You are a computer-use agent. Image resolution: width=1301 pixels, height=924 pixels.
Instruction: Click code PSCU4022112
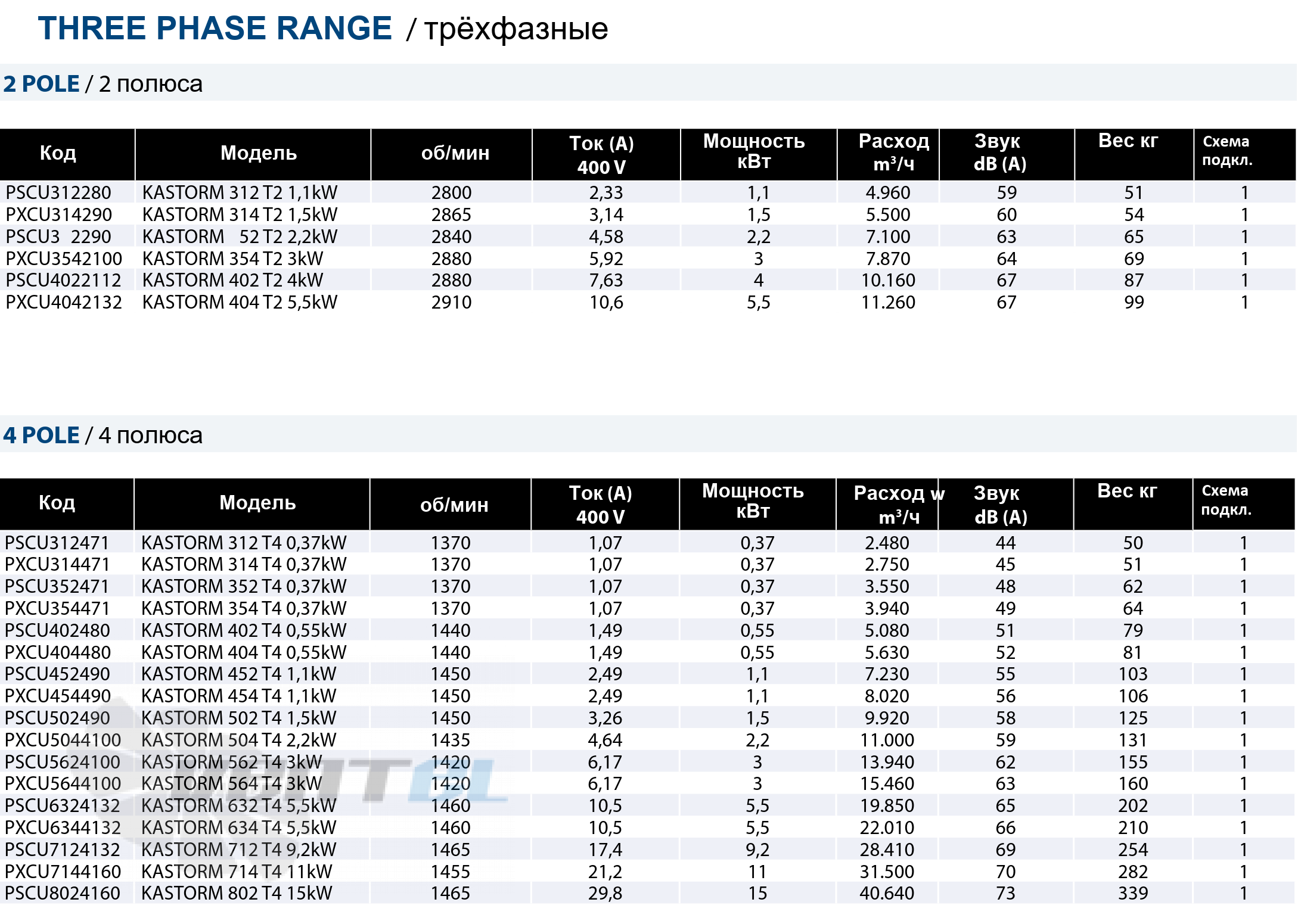pos(63,280)
